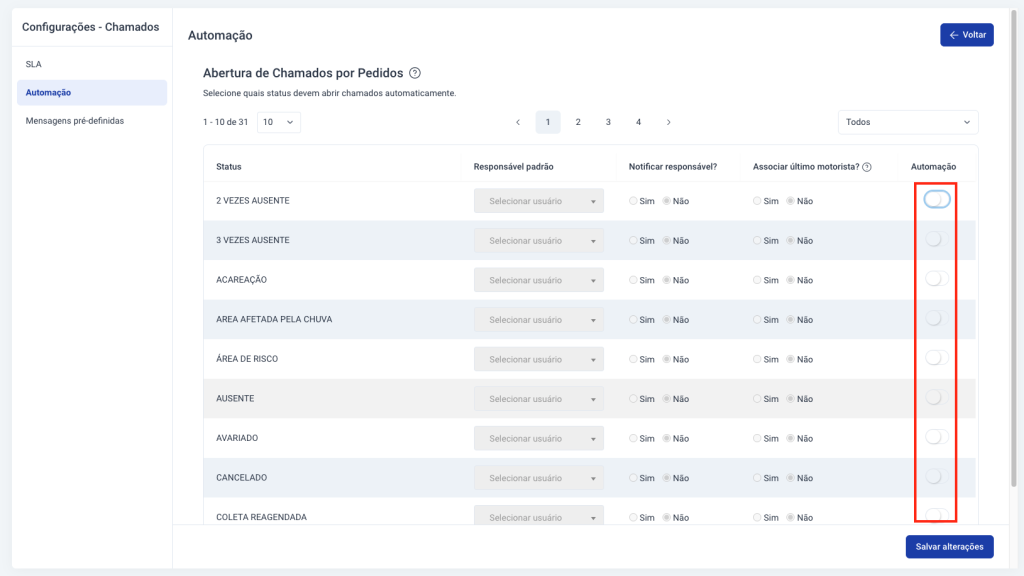This screenshot has height=576, width=1024.
Task: Turn on automation toggle for ACAREAÇÃO
Action: 936,279
